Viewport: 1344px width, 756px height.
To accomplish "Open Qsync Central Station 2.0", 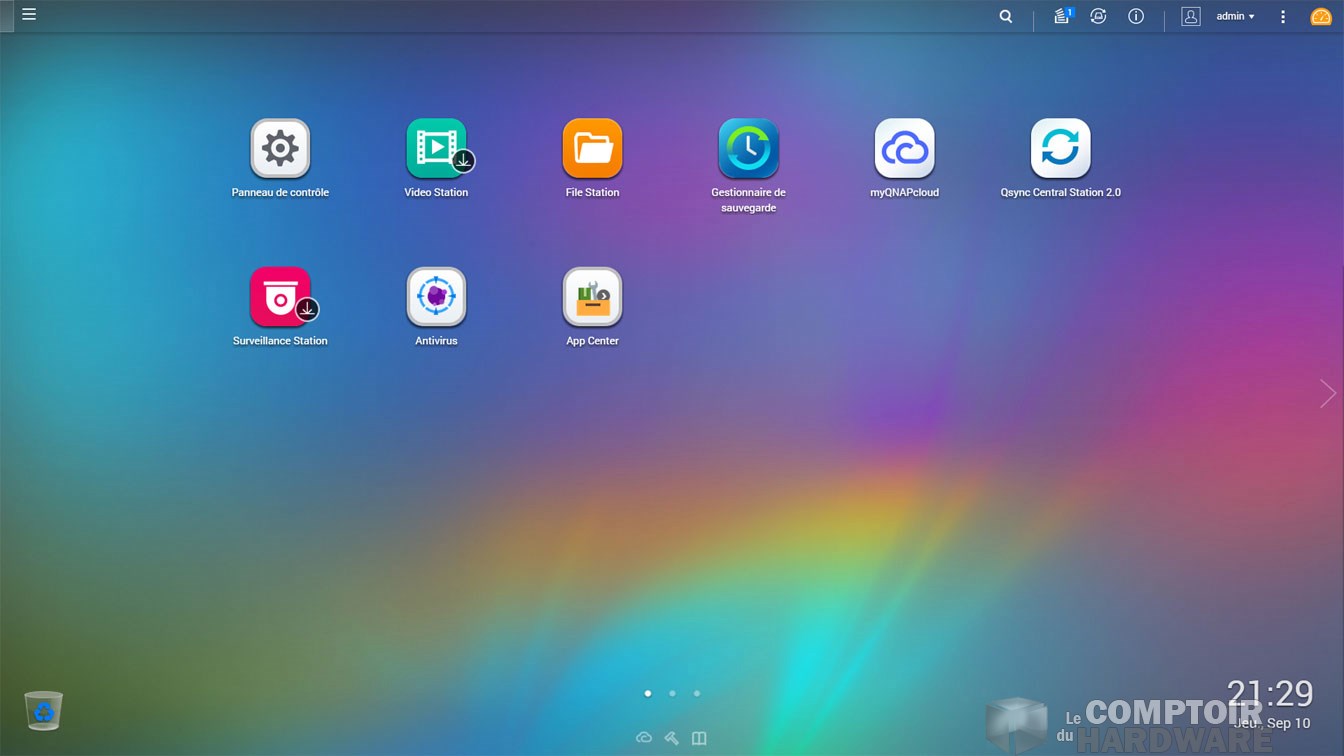I will coord(1060,149).
